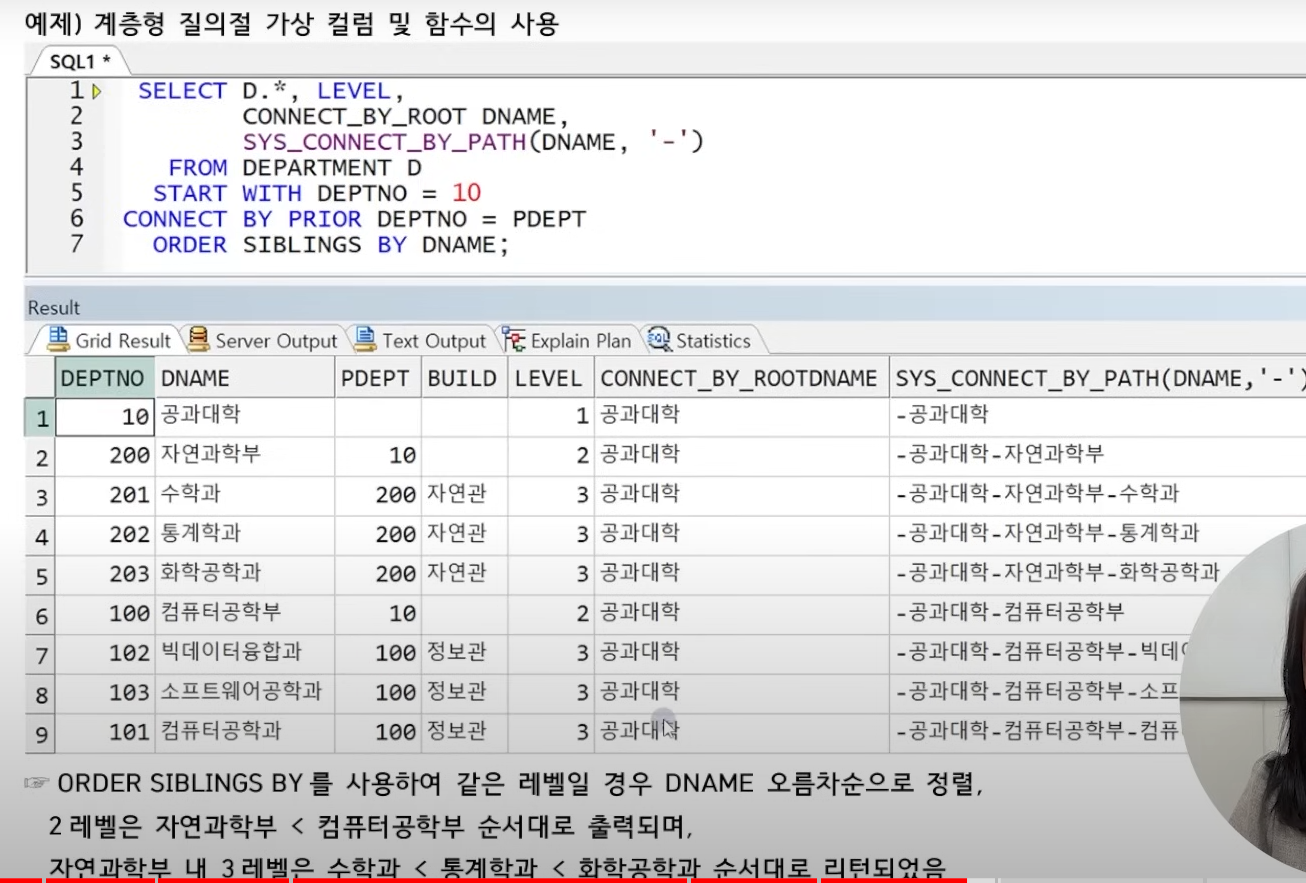Click the DNAME cell 자연과학부
The image size is (1306, 883).
click(245, 455)
